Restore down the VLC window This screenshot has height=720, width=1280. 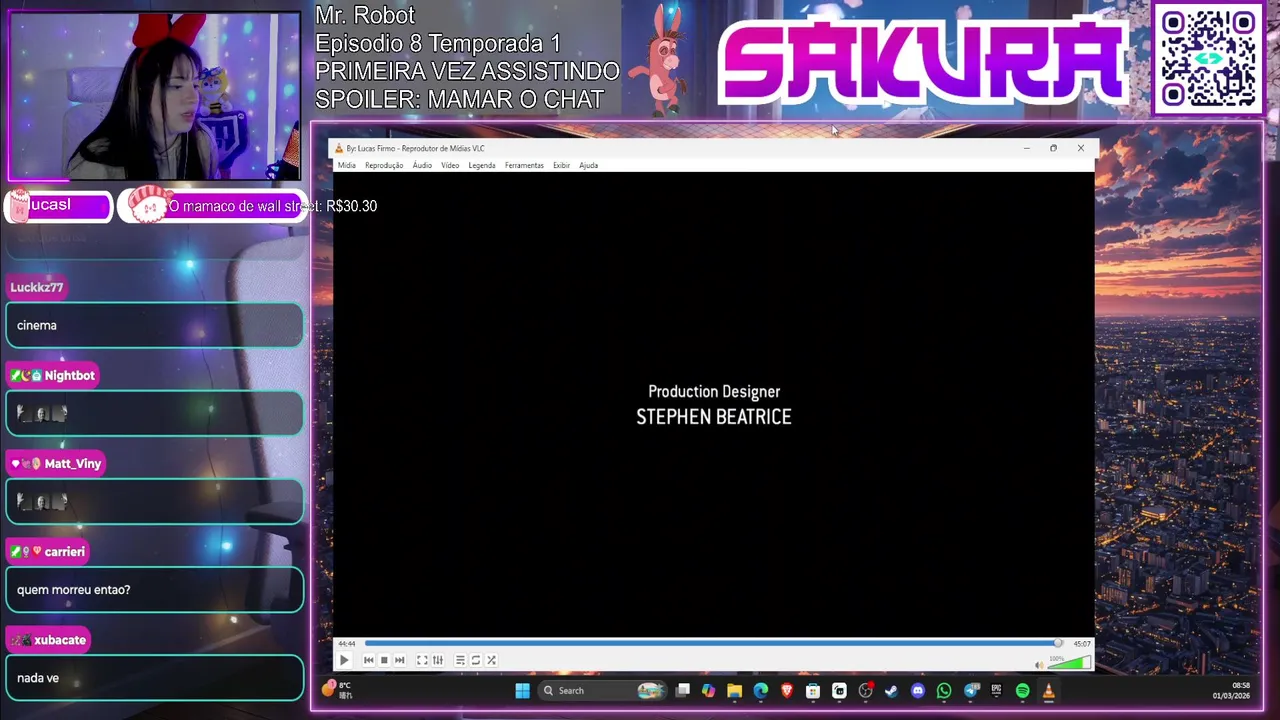(x=1053, y=148)
